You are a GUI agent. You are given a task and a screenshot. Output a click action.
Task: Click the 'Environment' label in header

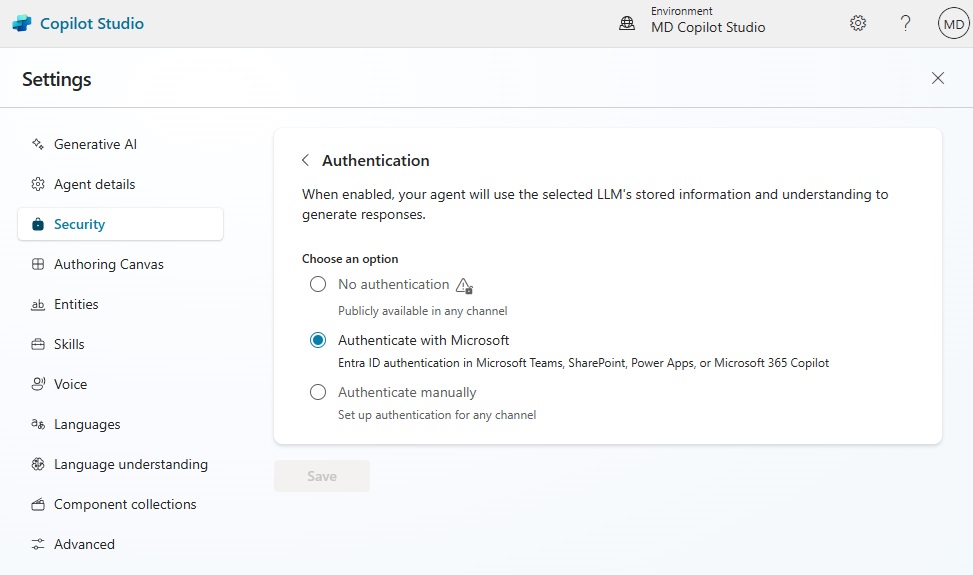click(681, 11)
